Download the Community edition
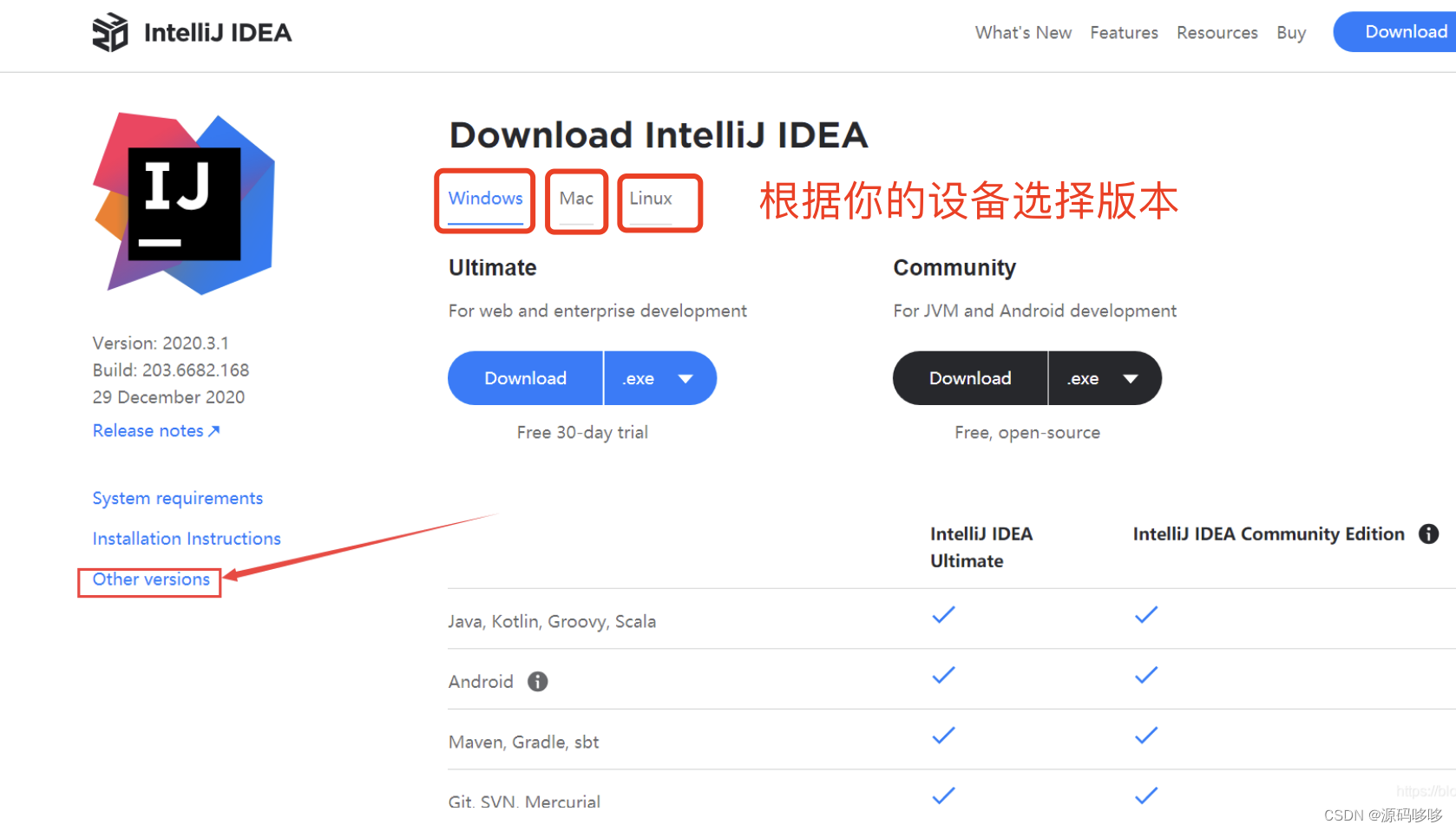Viewport: 1456px width, 831px height. tap(970, 378)
